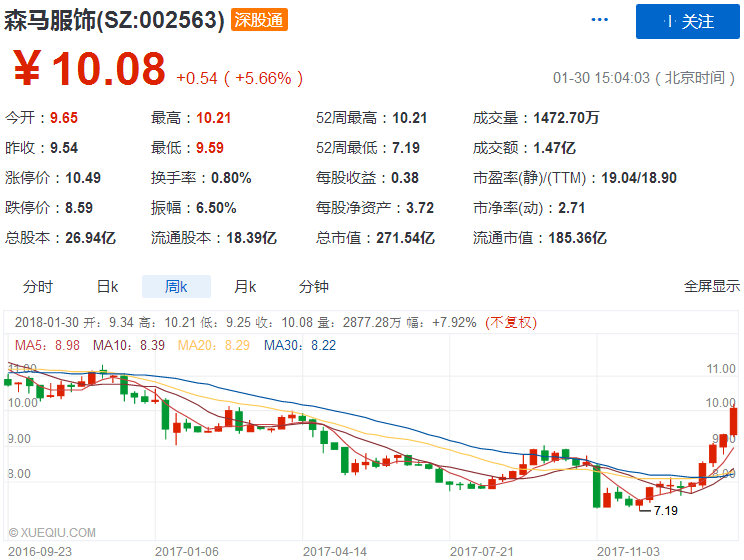The height and width of the screenshot is (560, 744).
Task: Click the x-axis date label 2017-07-21
Action: [482, 551]
